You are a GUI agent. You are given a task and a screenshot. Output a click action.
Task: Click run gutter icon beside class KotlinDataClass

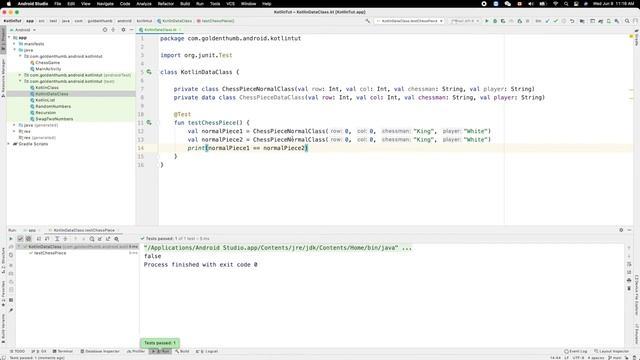coord(149,72)
